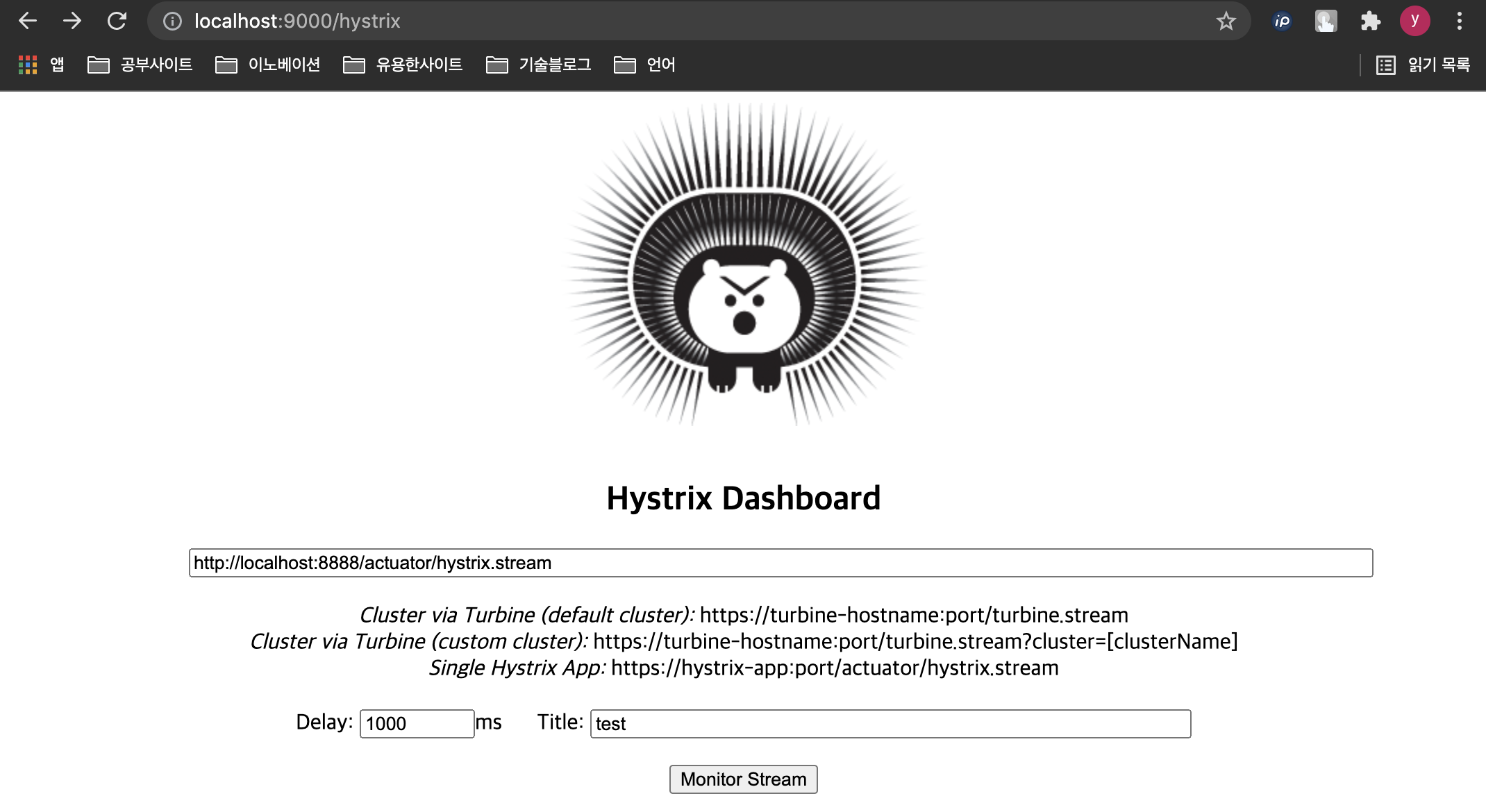Click the browser back arrow
Viewport: 1486px width, 812px height.
point(28,21)
